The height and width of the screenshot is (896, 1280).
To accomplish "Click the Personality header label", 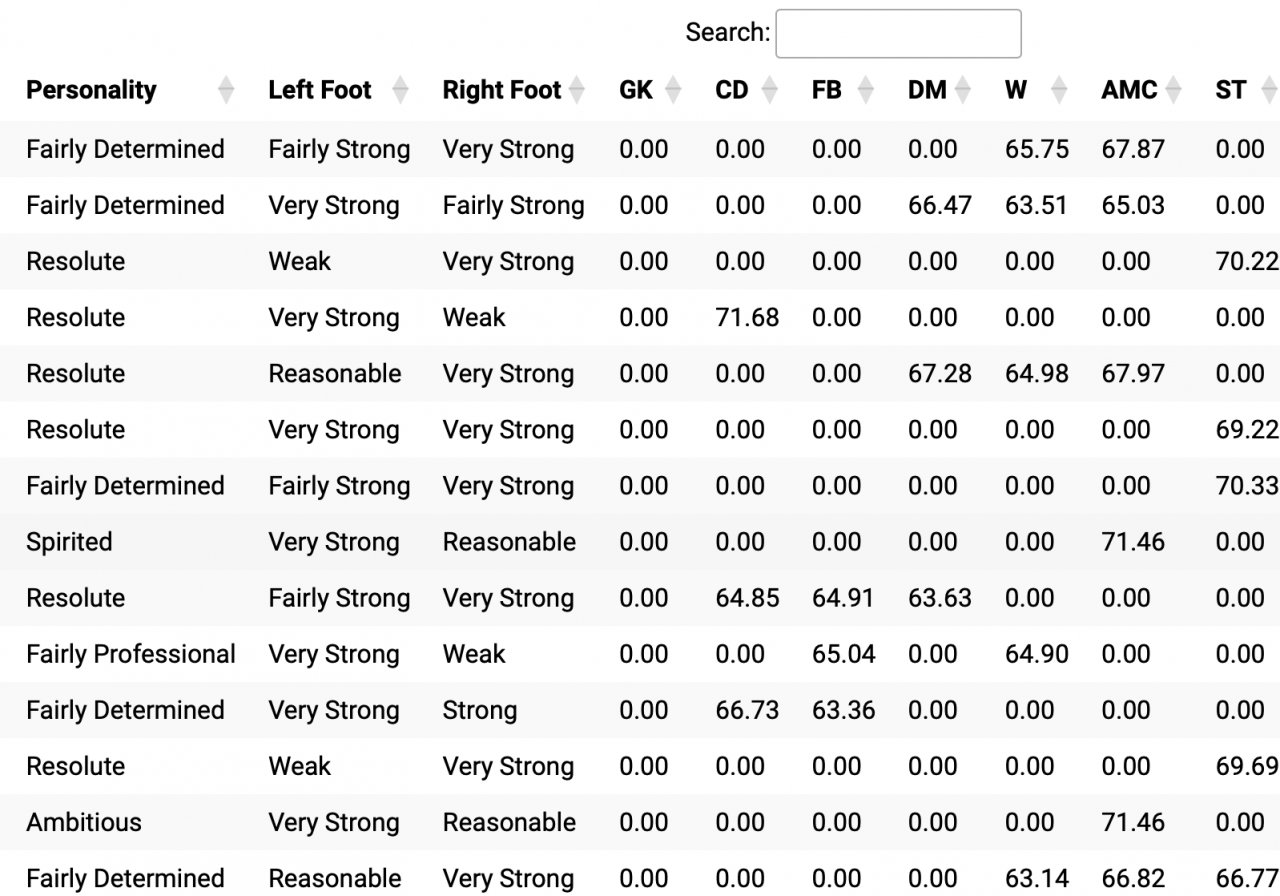I will 91,90.
